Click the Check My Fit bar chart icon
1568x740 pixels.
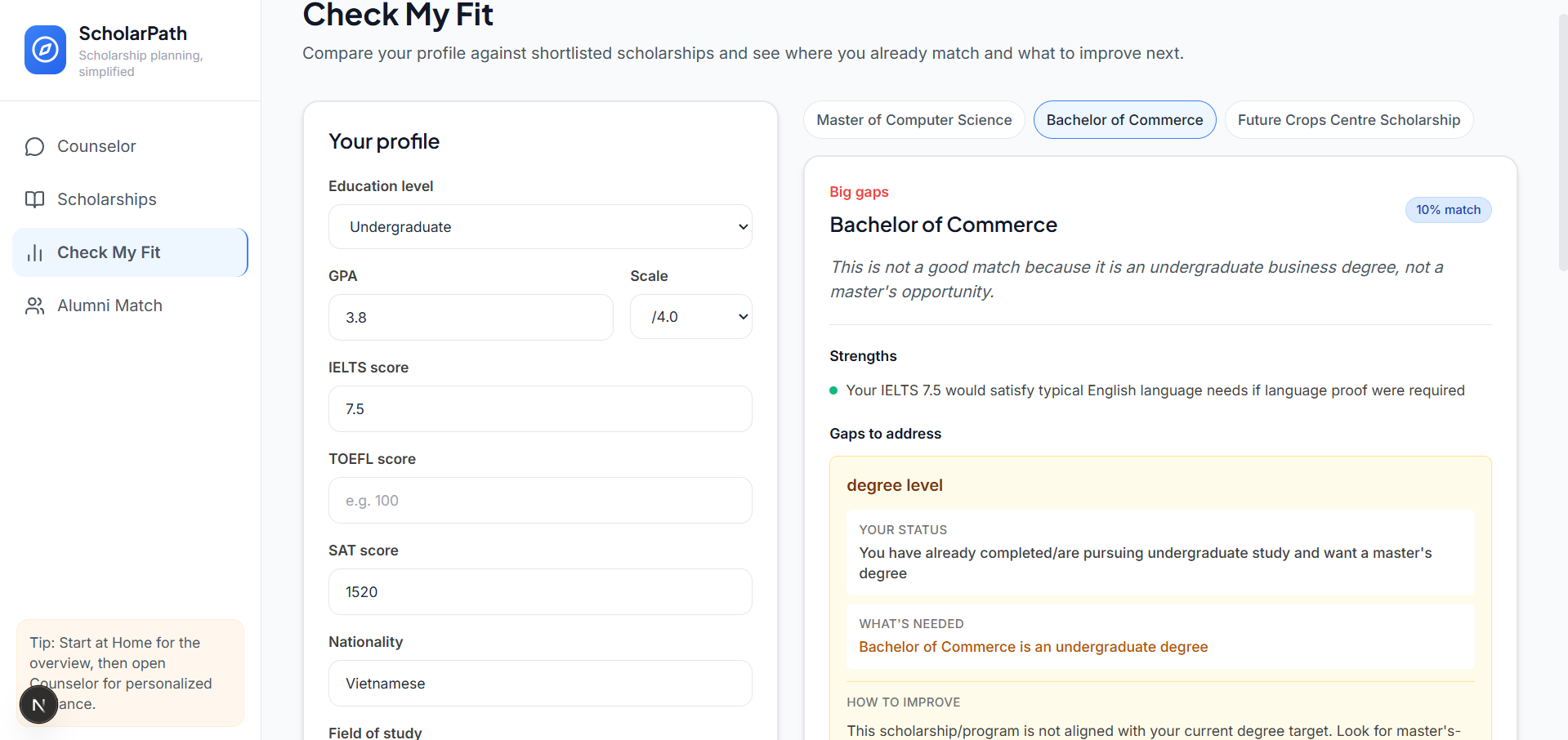coord(34,253)
